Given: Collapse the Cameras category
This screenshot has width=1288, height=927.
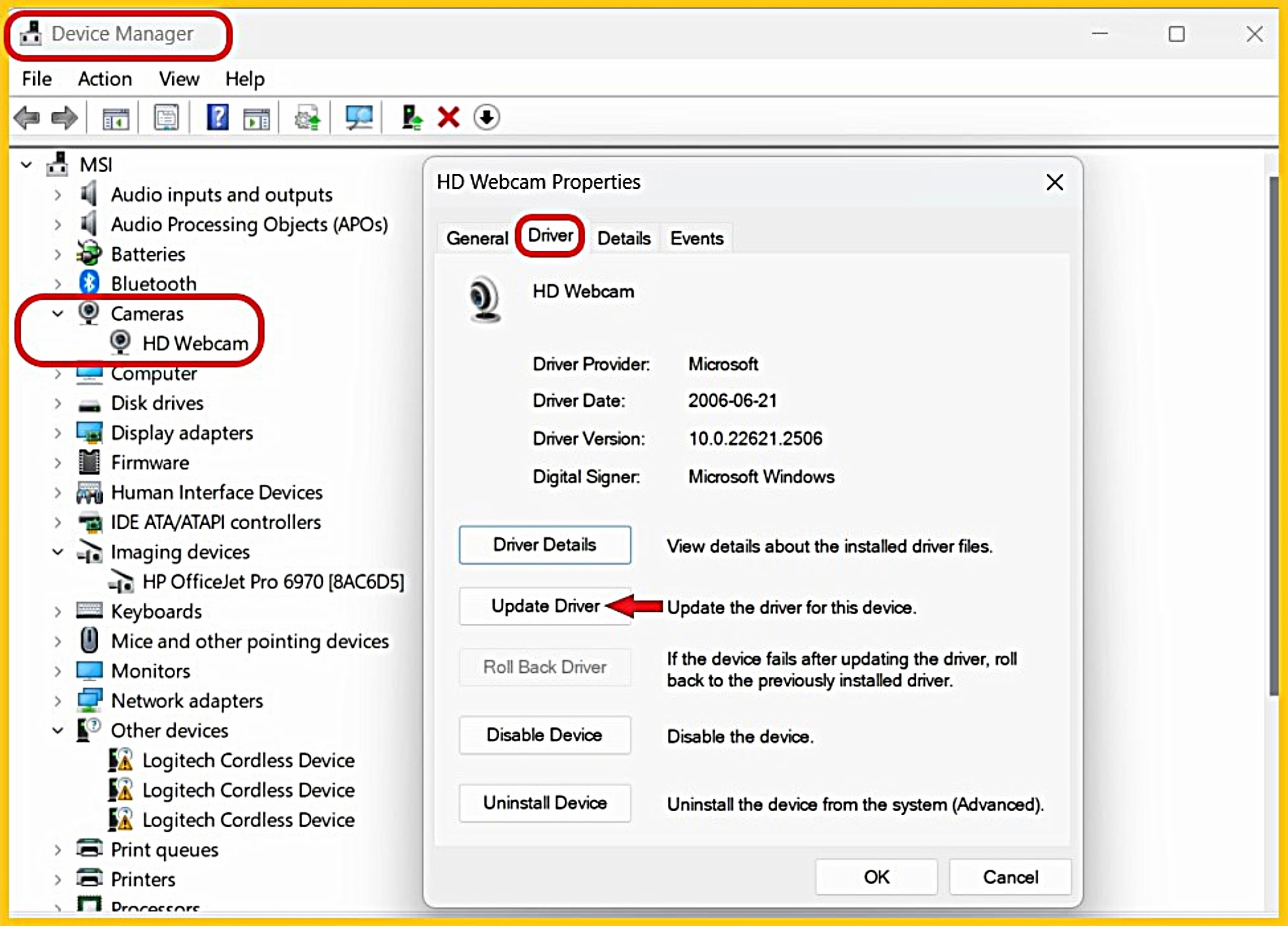Looking at the screenshot, I should click(x=57, y=313).
